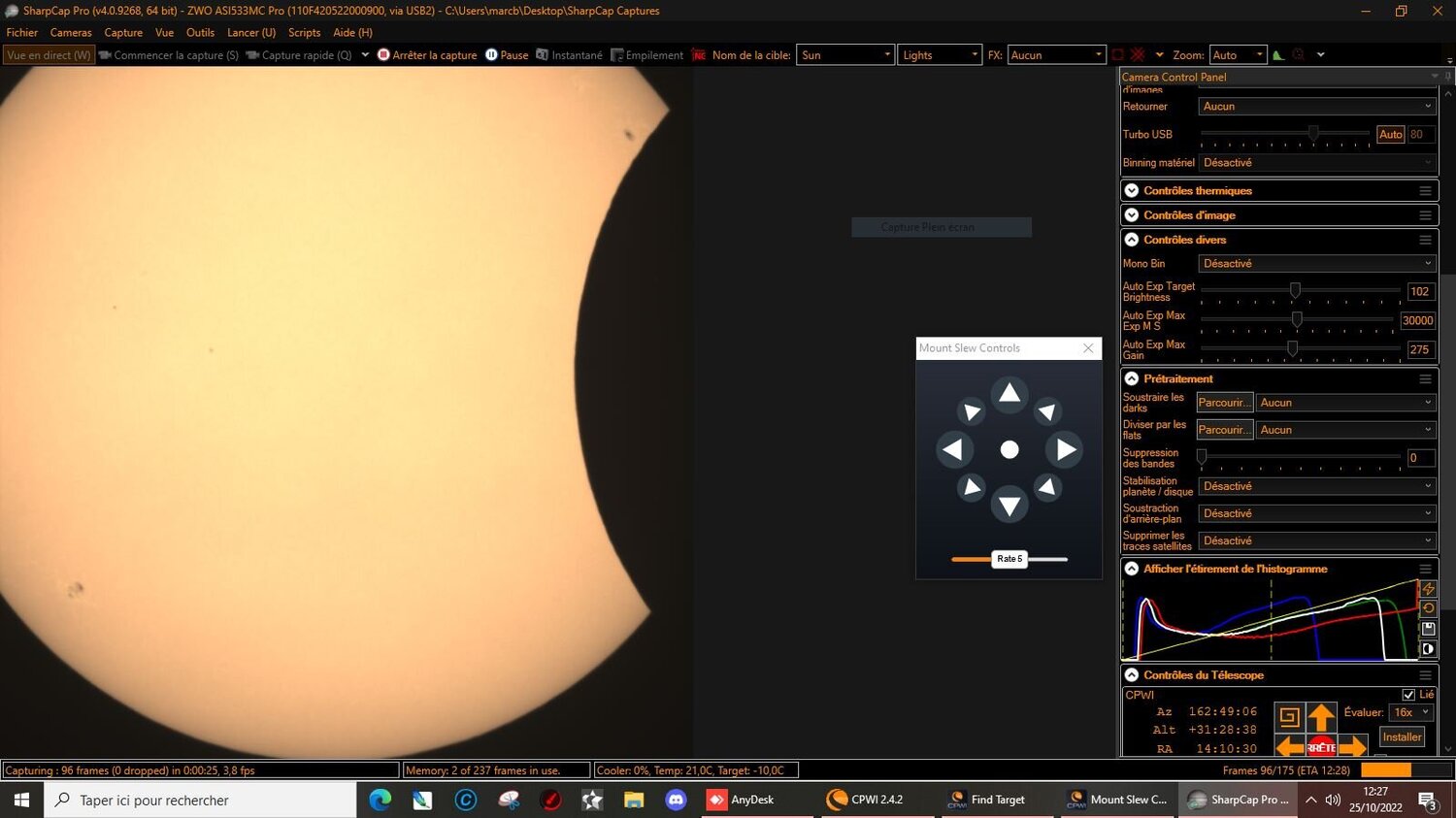This screenshot has width=1456, height=818.
Task: Open the Évaluer rate dropdown
Action: (1411, 712)
